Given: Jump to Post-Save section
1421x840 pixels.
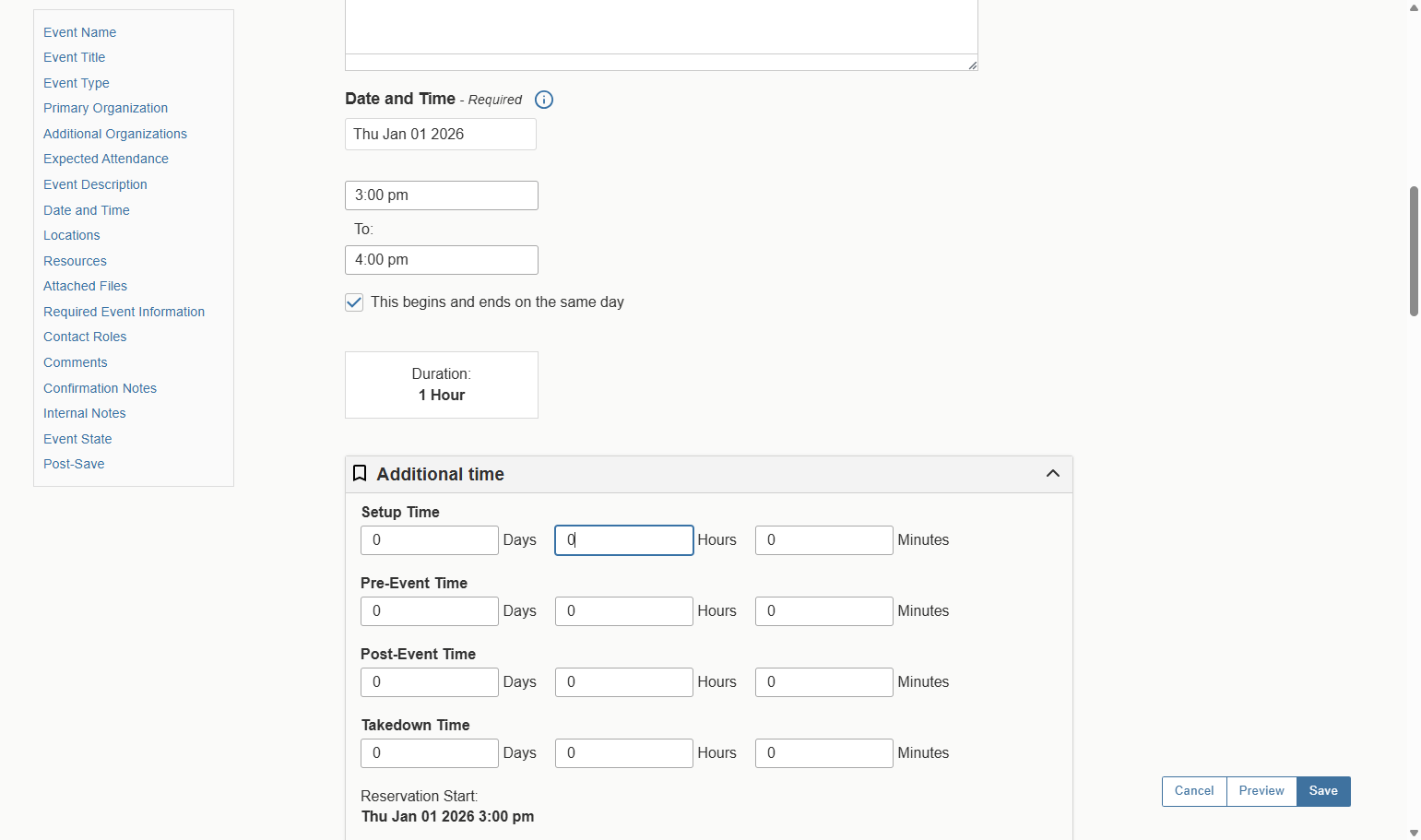Looking at the screenshot, I should (74, 464).
